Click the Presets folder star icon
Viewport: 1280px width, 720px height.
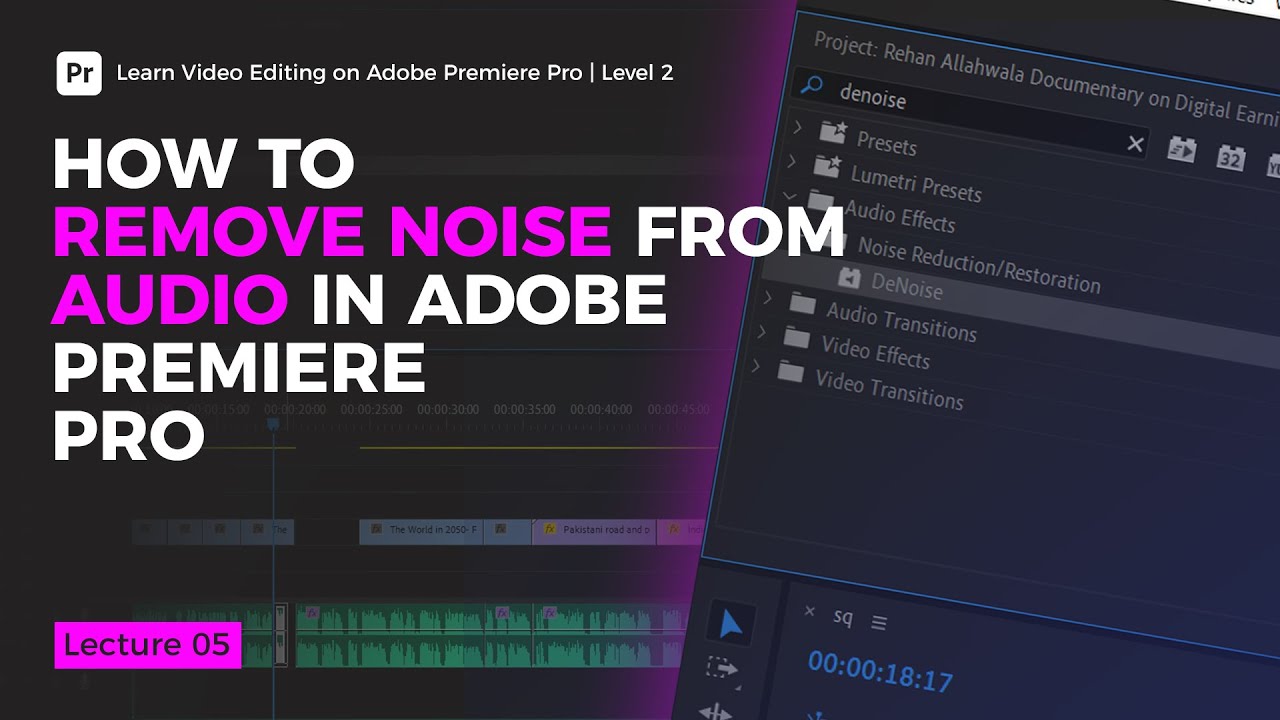point(832,131)
